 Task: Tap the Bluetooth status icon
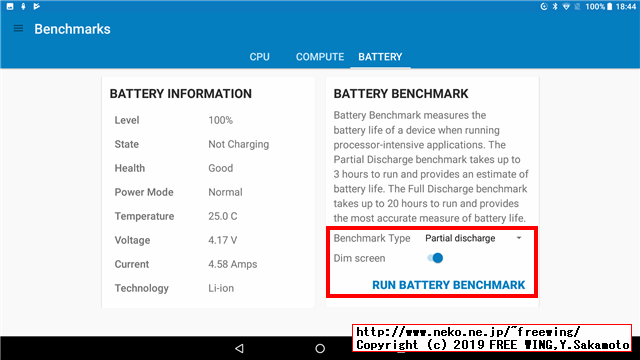555,7
